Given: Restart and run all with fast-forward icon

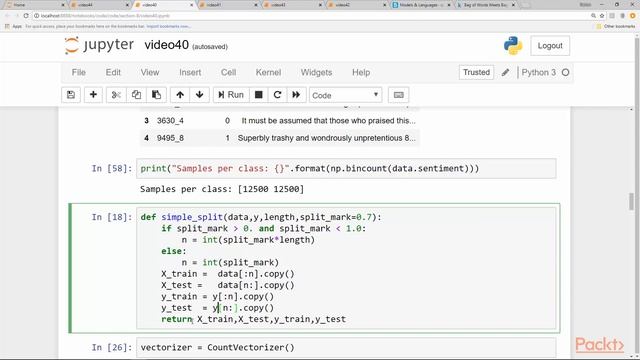Looking at the screenshot, I should (296, 95).
